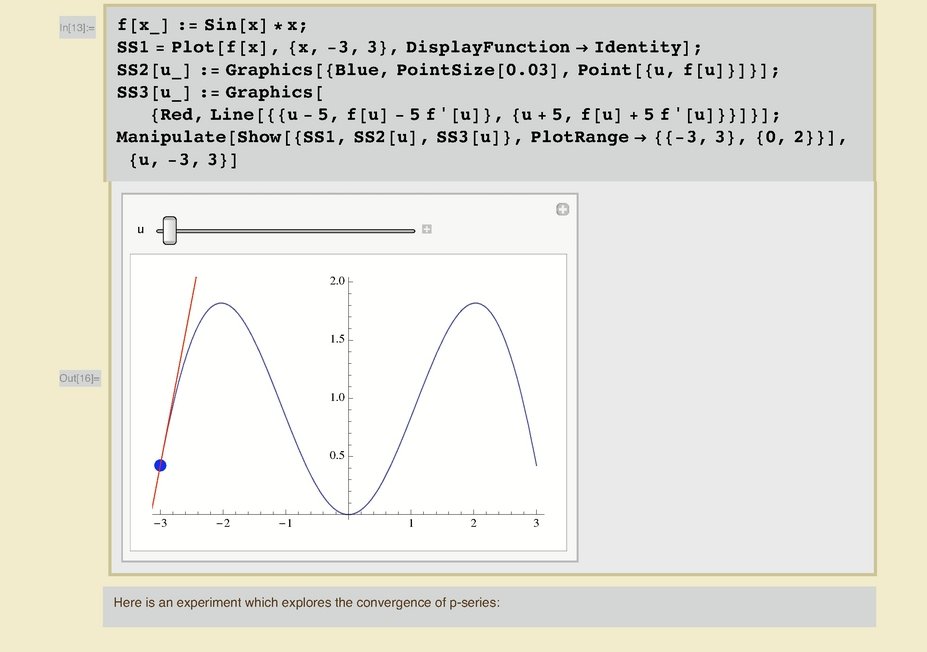The width and height of the screenshot is (927, 652).
Task: Click the u variable label beside slider
Action: click(140, 230)
